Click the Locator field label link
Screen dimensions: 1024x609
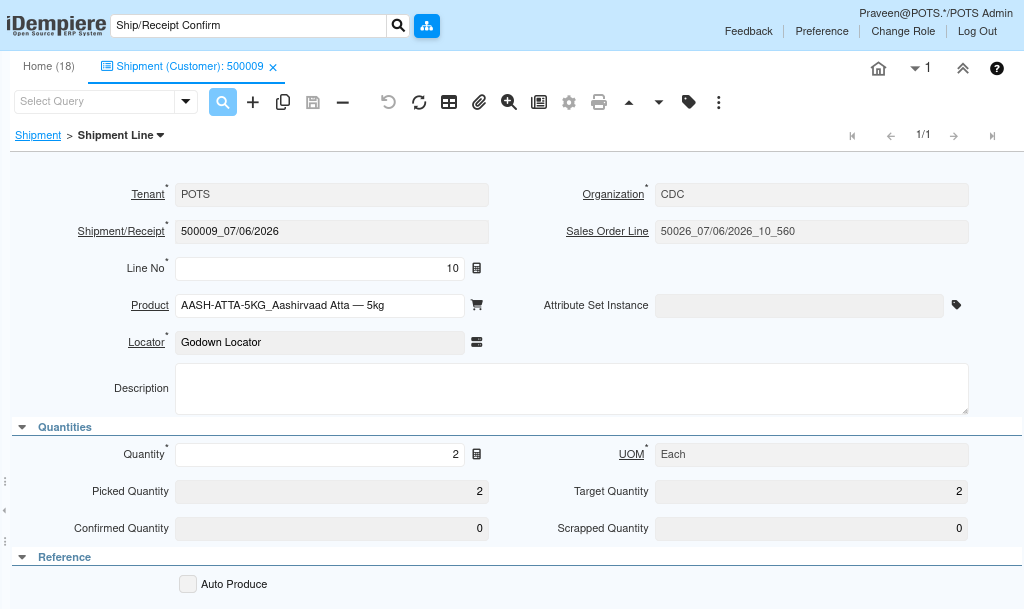click(x=146, y=342)
